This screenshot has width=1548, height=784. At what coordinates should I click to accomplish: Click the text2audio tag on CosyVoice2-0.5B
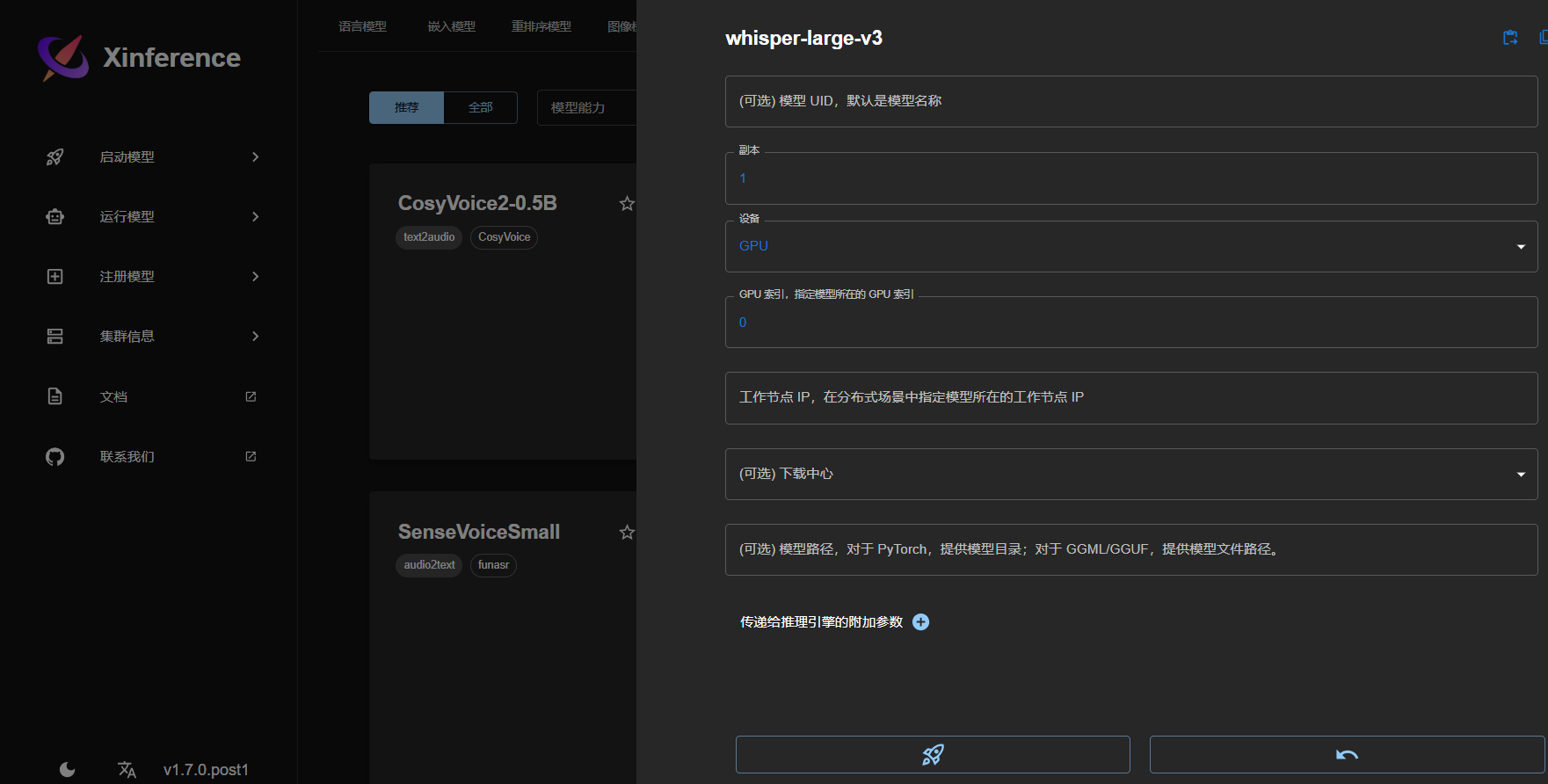429,237
